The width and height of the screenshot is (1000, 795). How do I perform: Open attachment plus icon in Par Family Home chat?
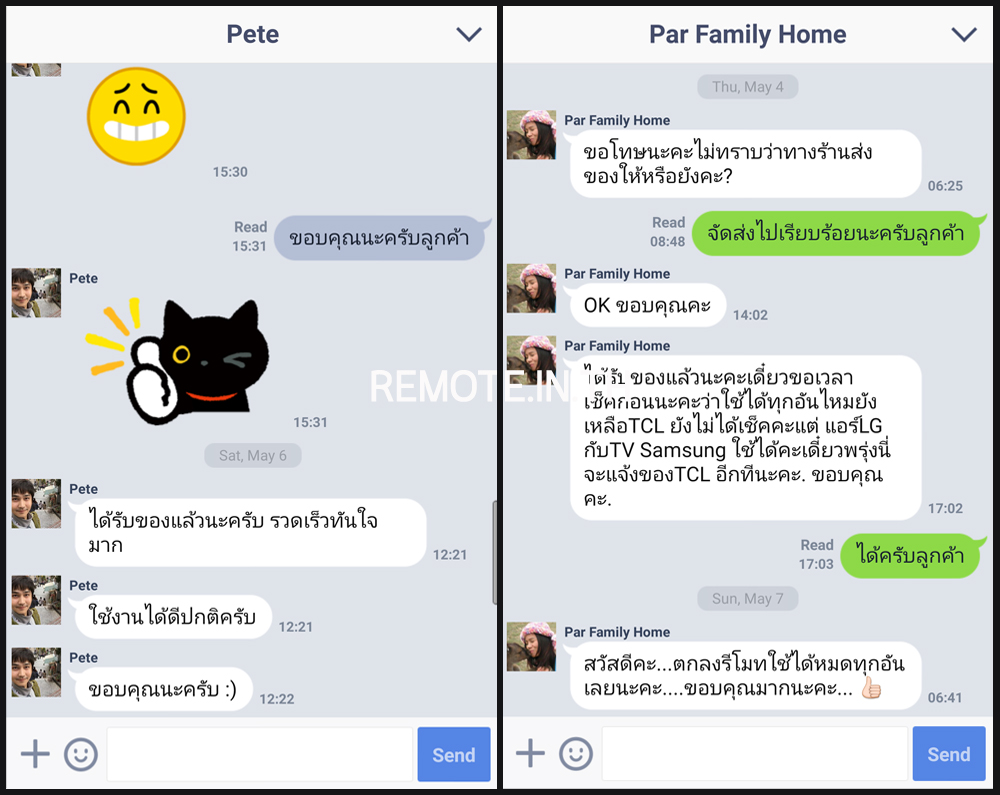click(530, 754)
